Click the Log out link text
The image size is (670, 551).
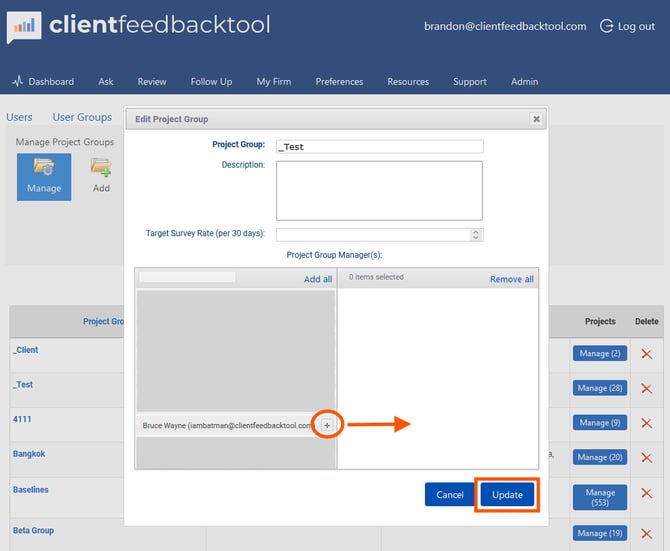pyautogui.click(x=636, y=26)
